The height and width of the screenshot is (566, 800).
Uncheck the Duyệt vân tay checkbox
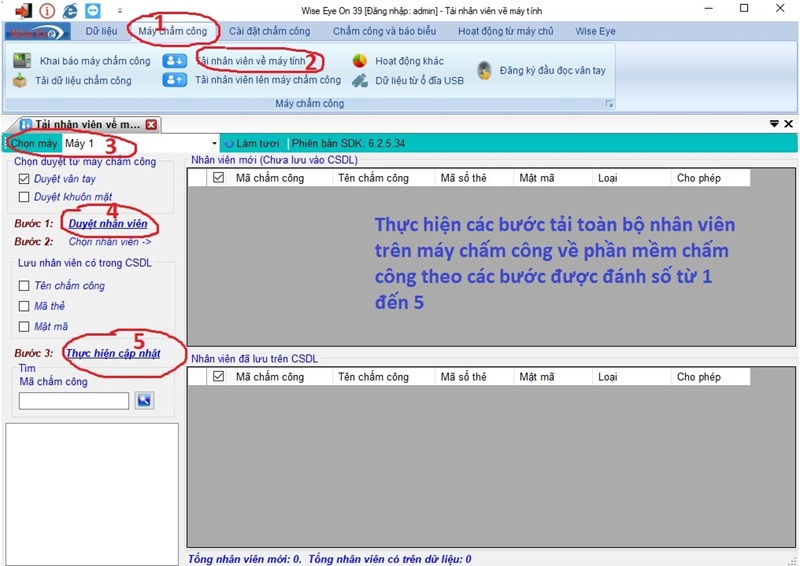(x=25, y=178)
